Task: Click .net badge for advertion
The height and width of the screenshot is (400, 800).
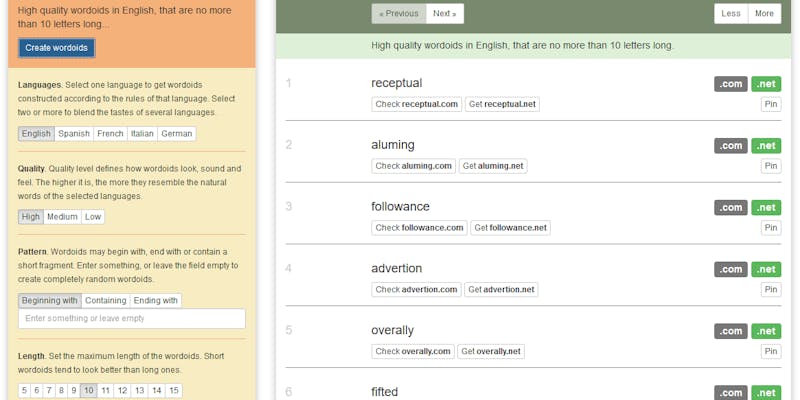Action: tap(766, 269)
